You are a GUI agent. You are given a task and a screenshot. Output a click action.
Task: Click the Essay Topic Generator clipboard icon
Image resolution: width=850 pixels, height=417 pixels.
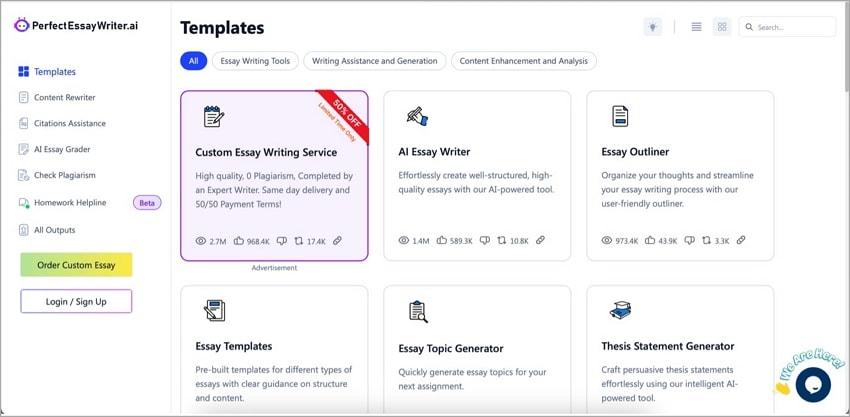click(x=418, y=312)
